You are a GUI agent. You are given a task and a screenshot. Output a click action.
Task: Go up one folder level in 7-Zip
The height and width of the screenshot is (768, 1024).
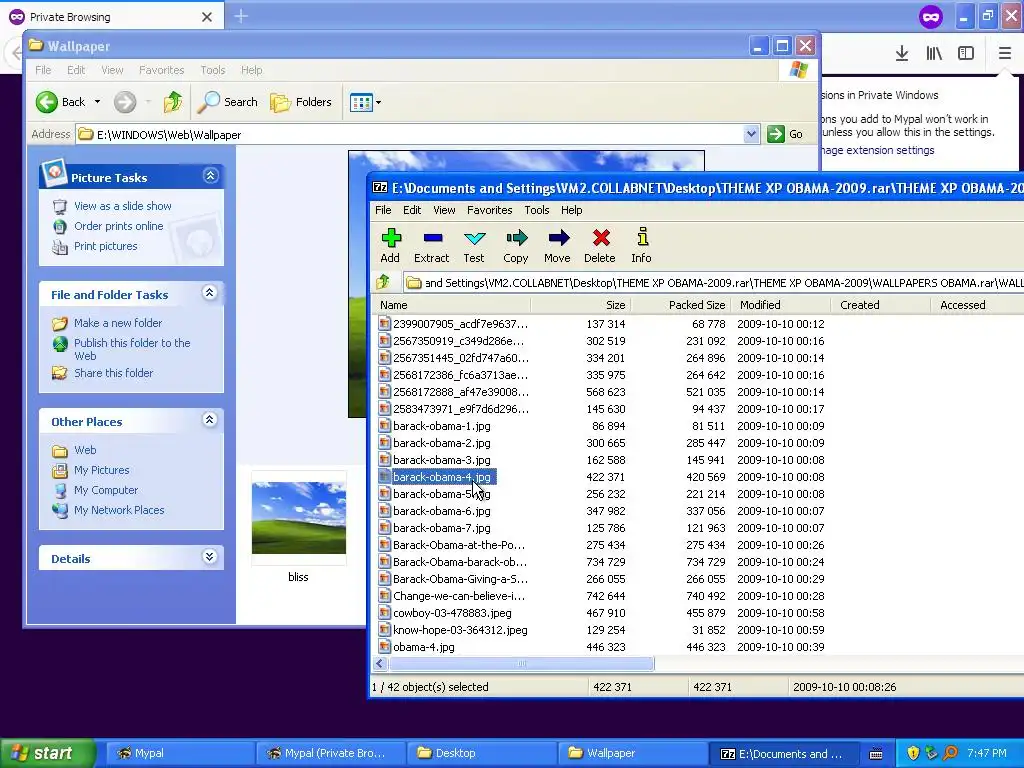point(383,282)
